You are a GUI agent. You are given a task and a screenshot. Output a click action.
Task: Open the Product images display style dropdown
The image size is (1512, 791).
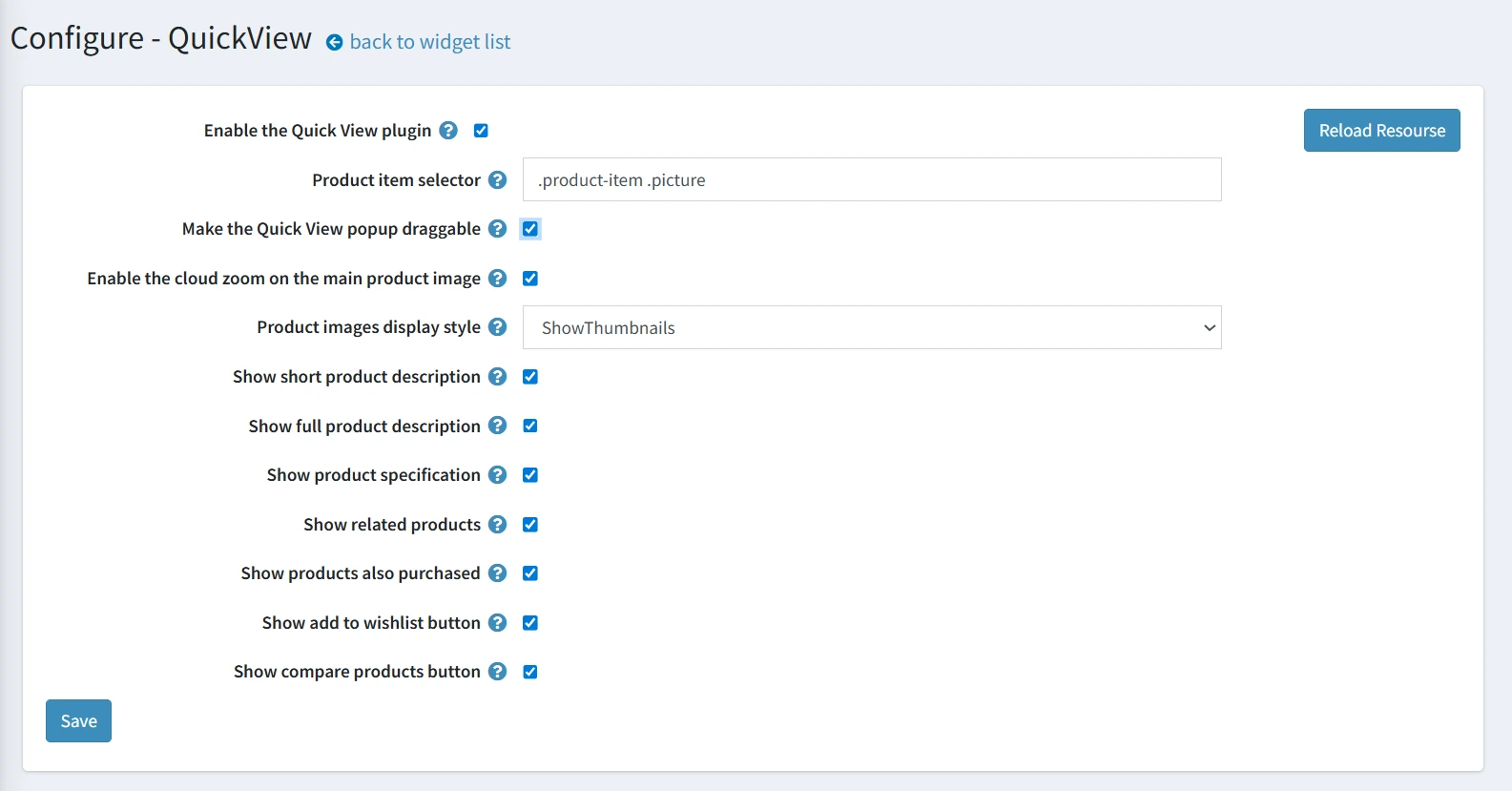[871, 327]
